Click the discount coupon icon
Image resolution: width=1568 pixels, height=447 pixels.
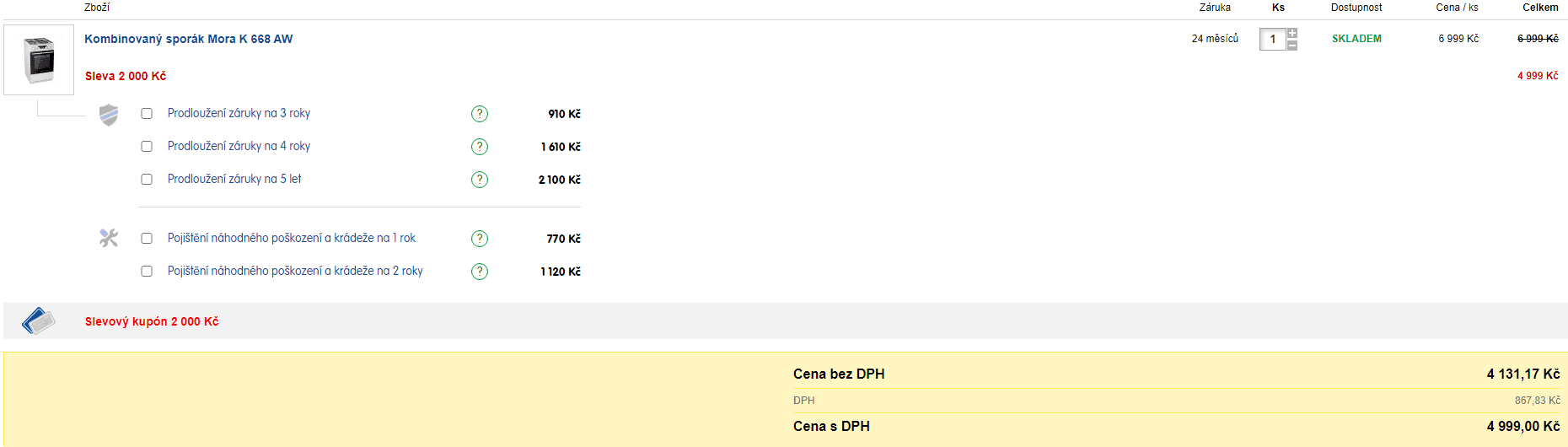coord(39,321)
